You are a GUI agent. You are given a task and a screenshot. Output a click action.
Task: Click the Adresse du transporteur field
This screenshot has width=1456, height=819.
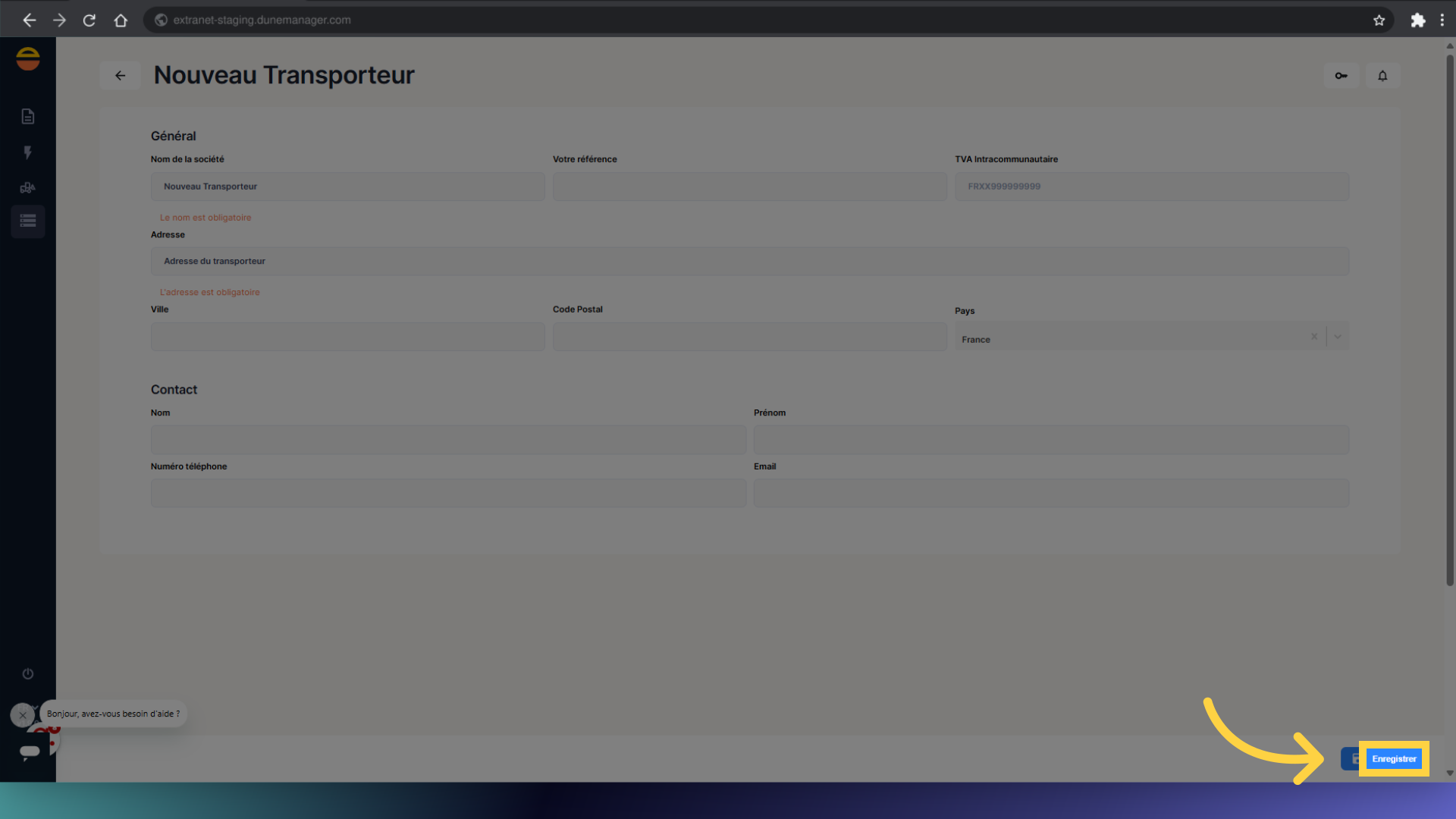tap(749, 261)
